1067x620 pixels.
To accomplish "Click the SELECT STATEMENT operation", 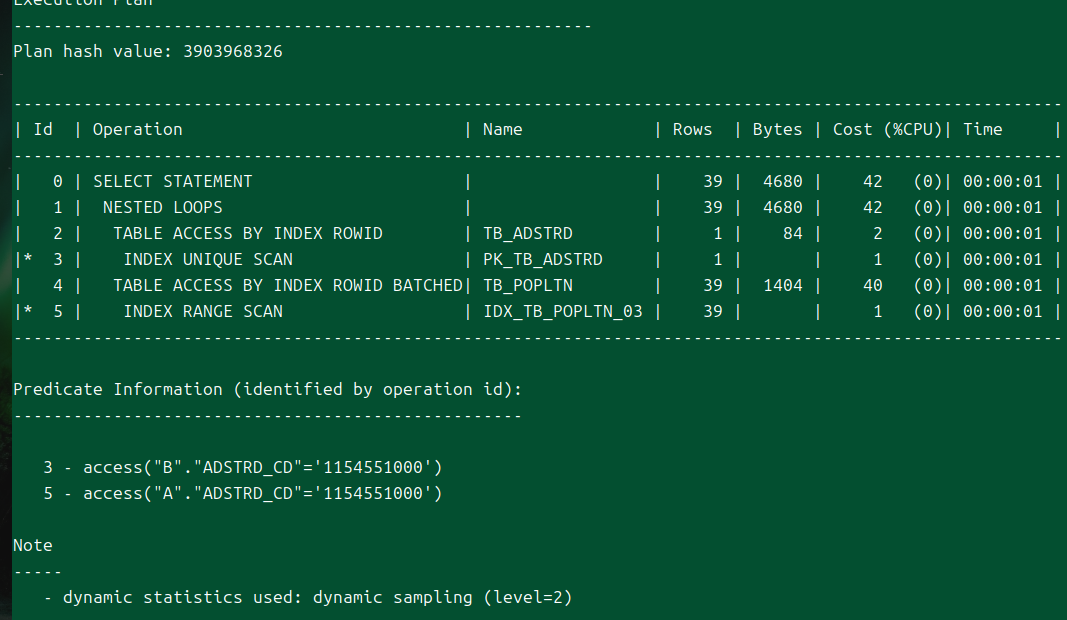I will (172, 181).
